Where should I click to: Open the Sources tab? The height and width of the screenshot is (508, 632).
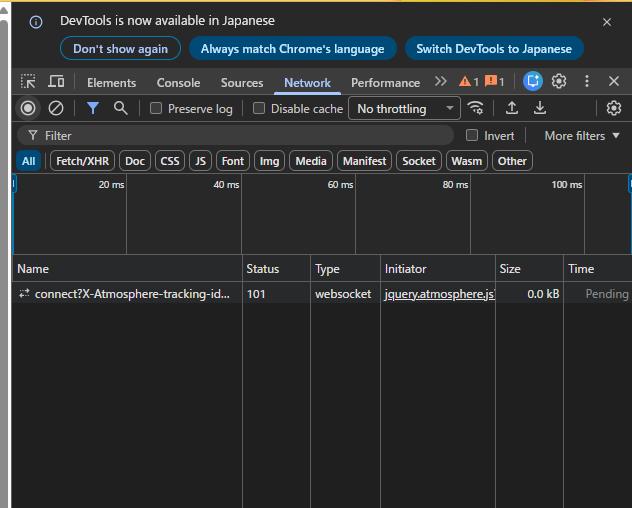point(242,83)
